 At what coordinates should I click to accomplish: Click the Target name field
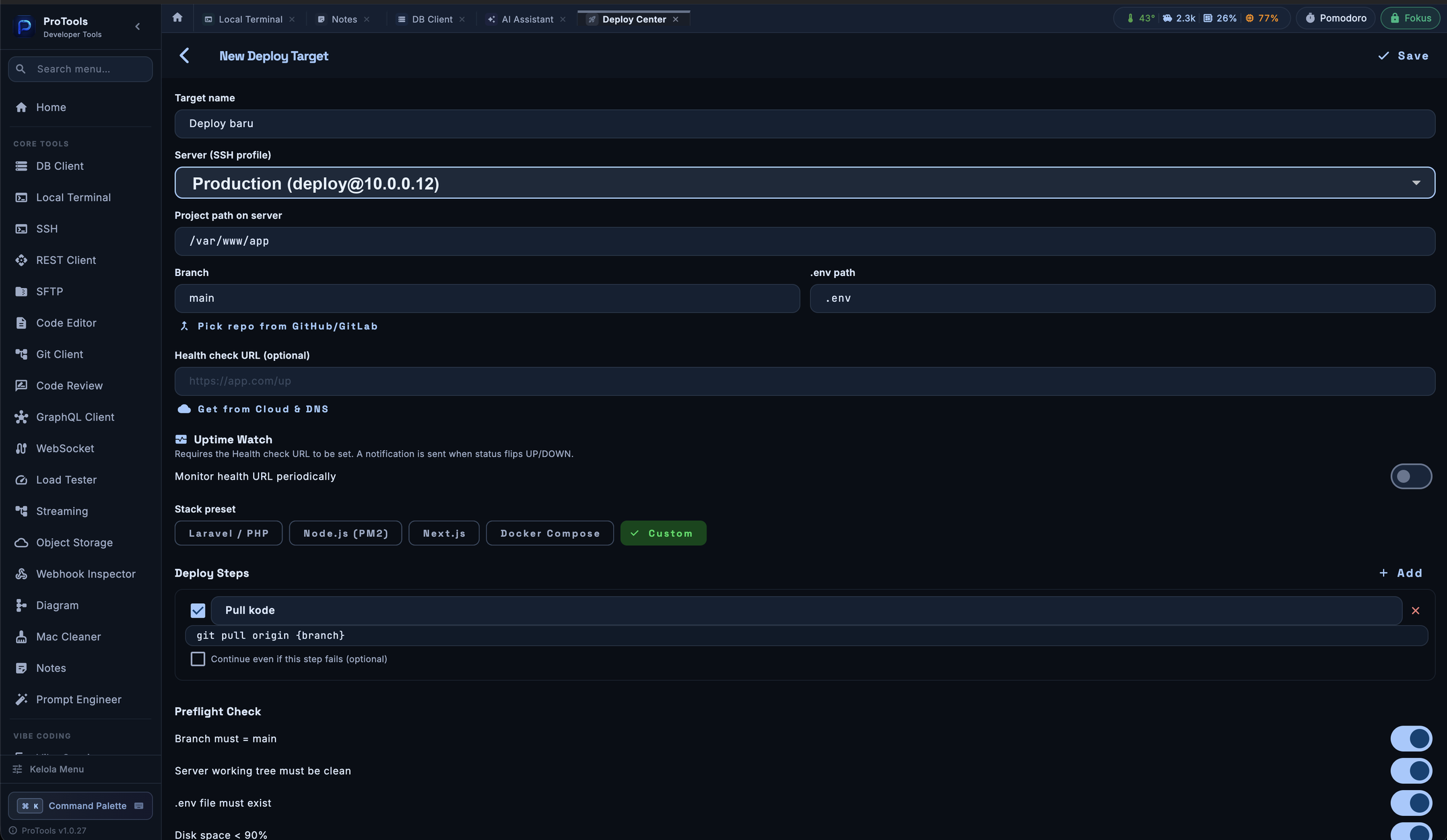pos(804,124)
